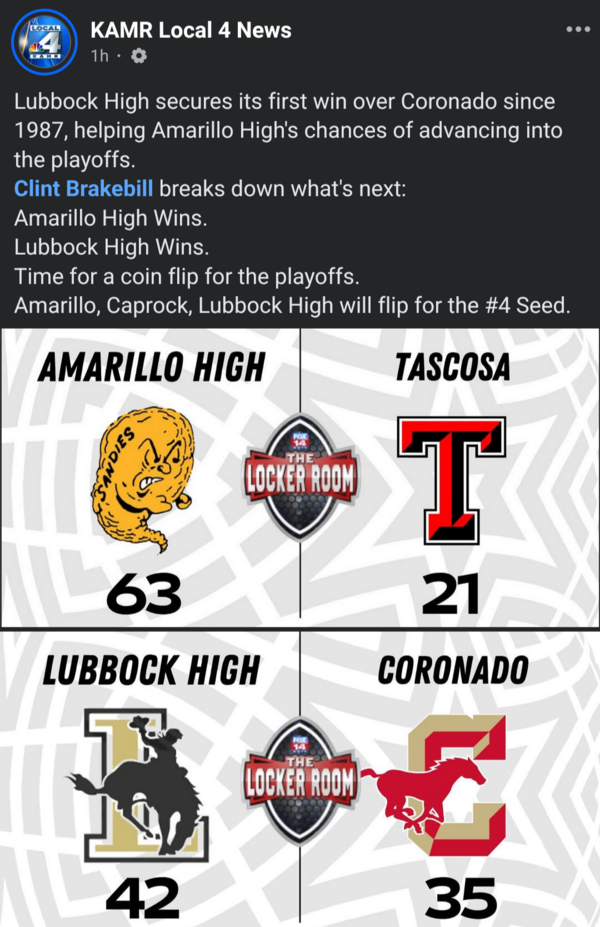Click the gear icon beside the timestamp
Viewport: 600px width, 927px height.
[x=138, y=56]
